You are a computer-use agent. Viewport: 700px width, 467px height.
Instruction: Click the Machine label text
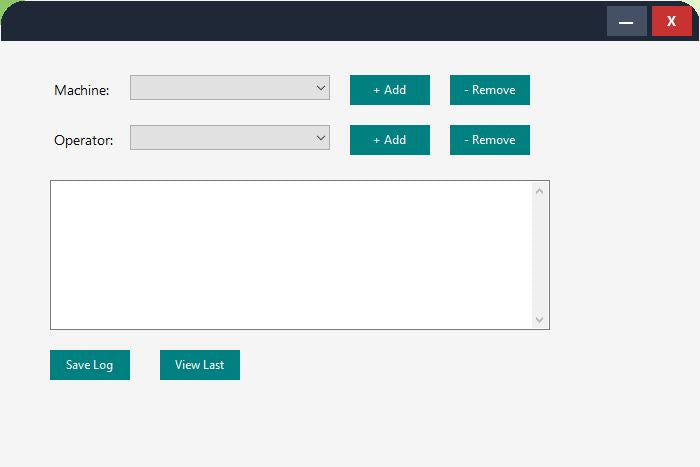(x=81, y=90)
